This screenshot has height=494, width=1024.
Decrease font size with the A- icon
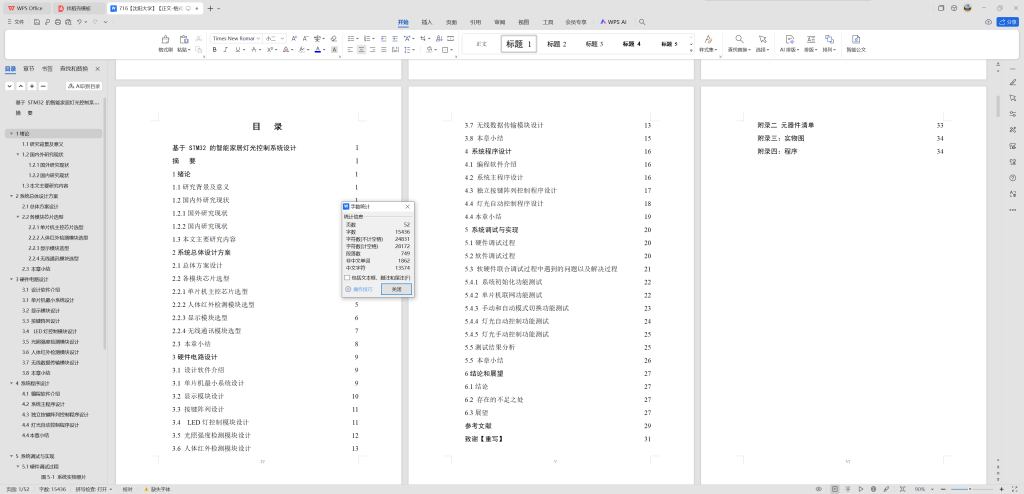[x=306, y=39]
